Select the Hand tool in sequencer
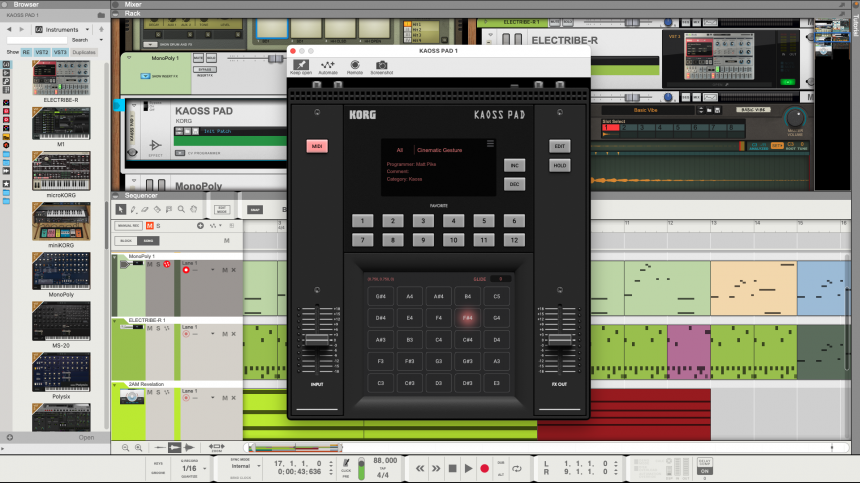Image resolution: width=860 pixels, height=483 pixels. click(x=194, y=209)
